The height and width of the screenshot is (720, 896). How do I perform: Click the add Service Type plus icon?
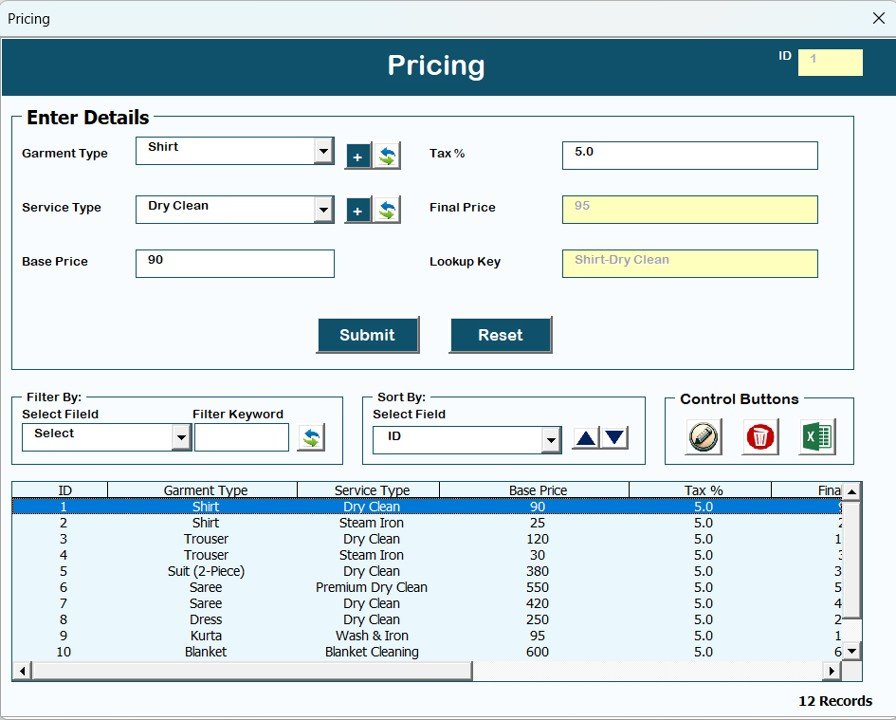coord(358,210)
